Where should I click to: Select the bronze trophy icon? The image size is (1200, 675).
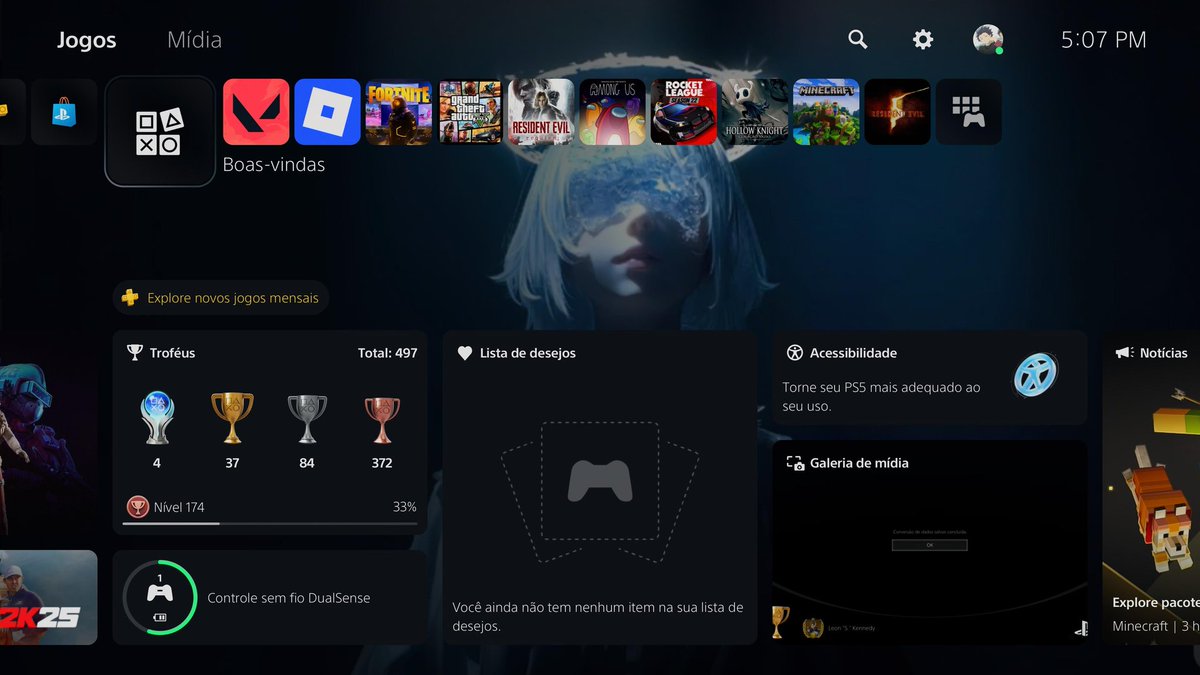pyautogui.click(x=381, y=419)
